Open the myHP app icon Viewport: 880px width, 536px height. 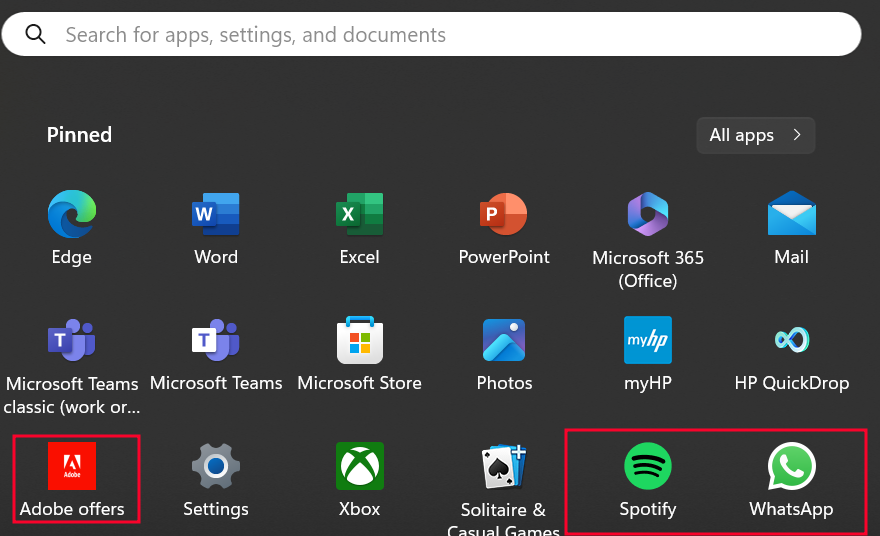(648, 340)
